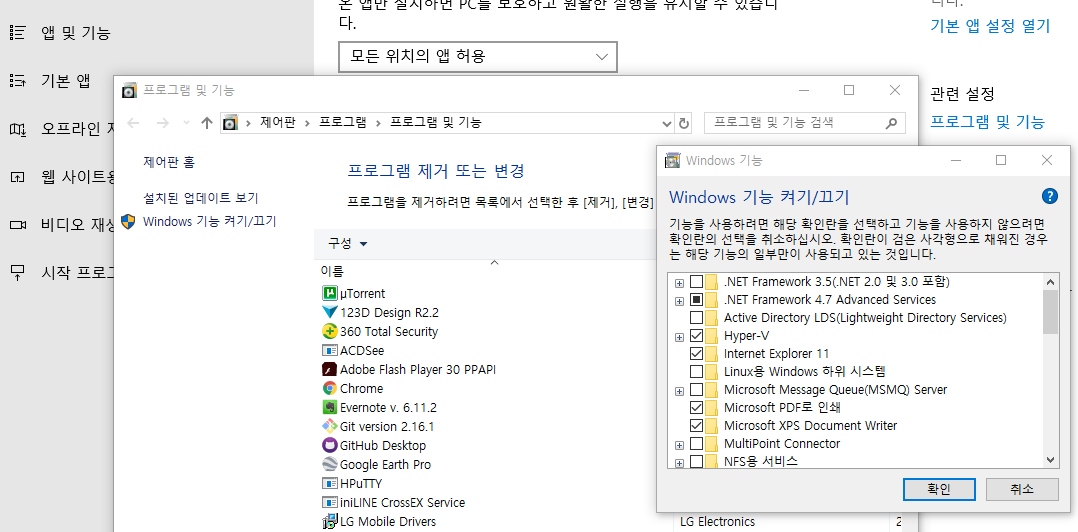The image size is (1078, 532).
Task: Click the Chrome program icon
Action: click(329, 388)
